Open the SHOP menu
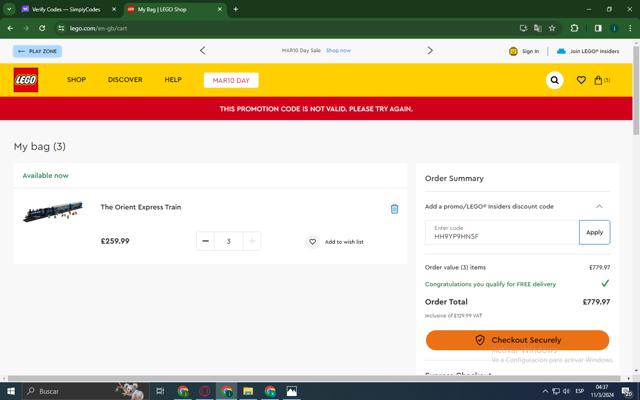 point(76,80)
